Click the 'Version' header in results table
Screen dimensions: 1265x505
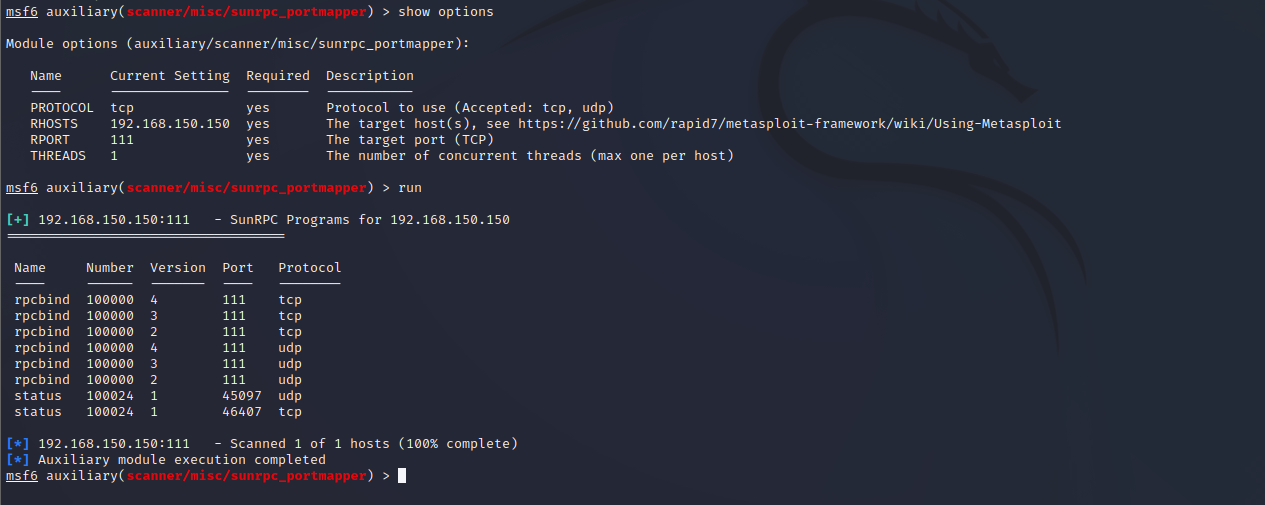point(178,268)
